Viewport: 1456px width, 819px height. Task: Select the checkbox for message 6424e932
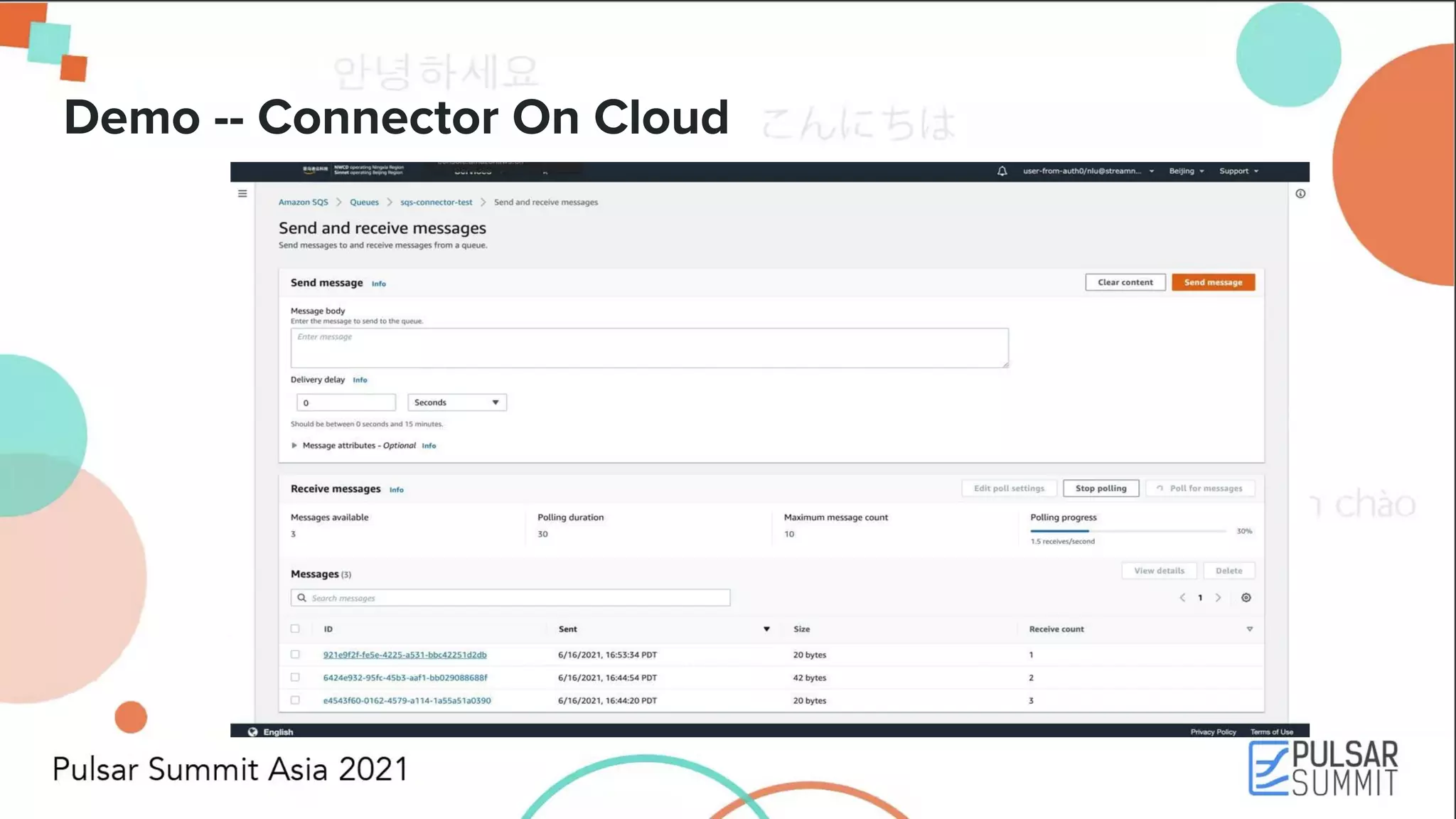point(295,678)
